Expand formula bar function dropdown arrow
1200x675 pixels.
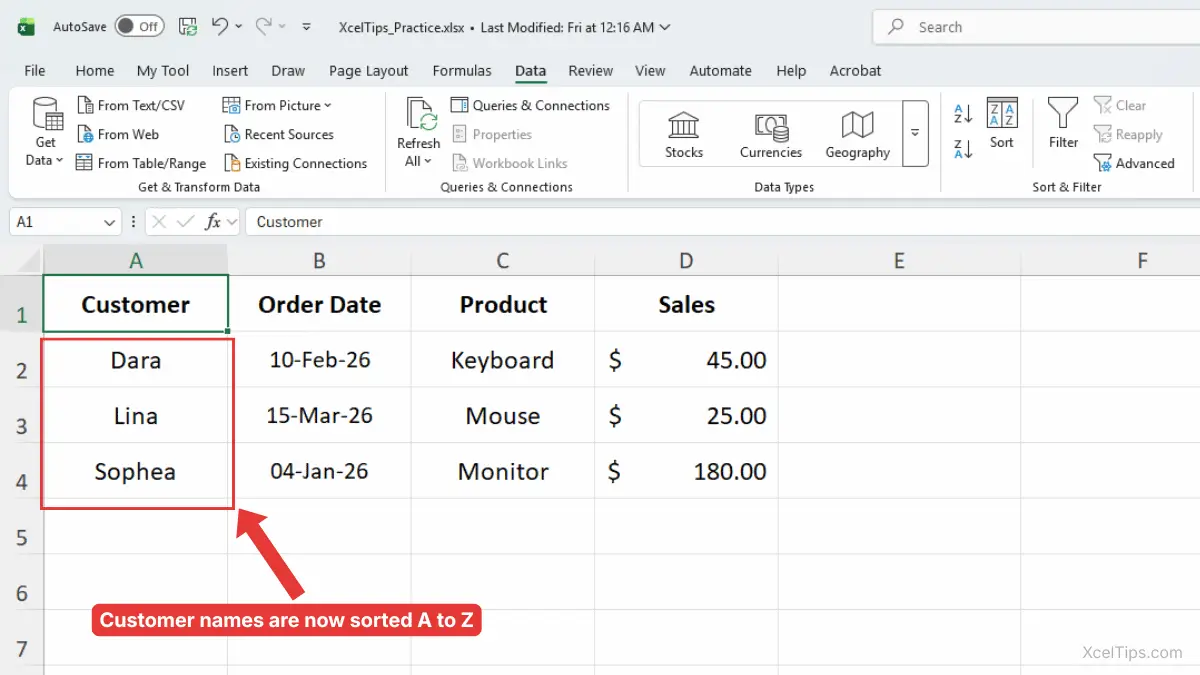point(233,222)
